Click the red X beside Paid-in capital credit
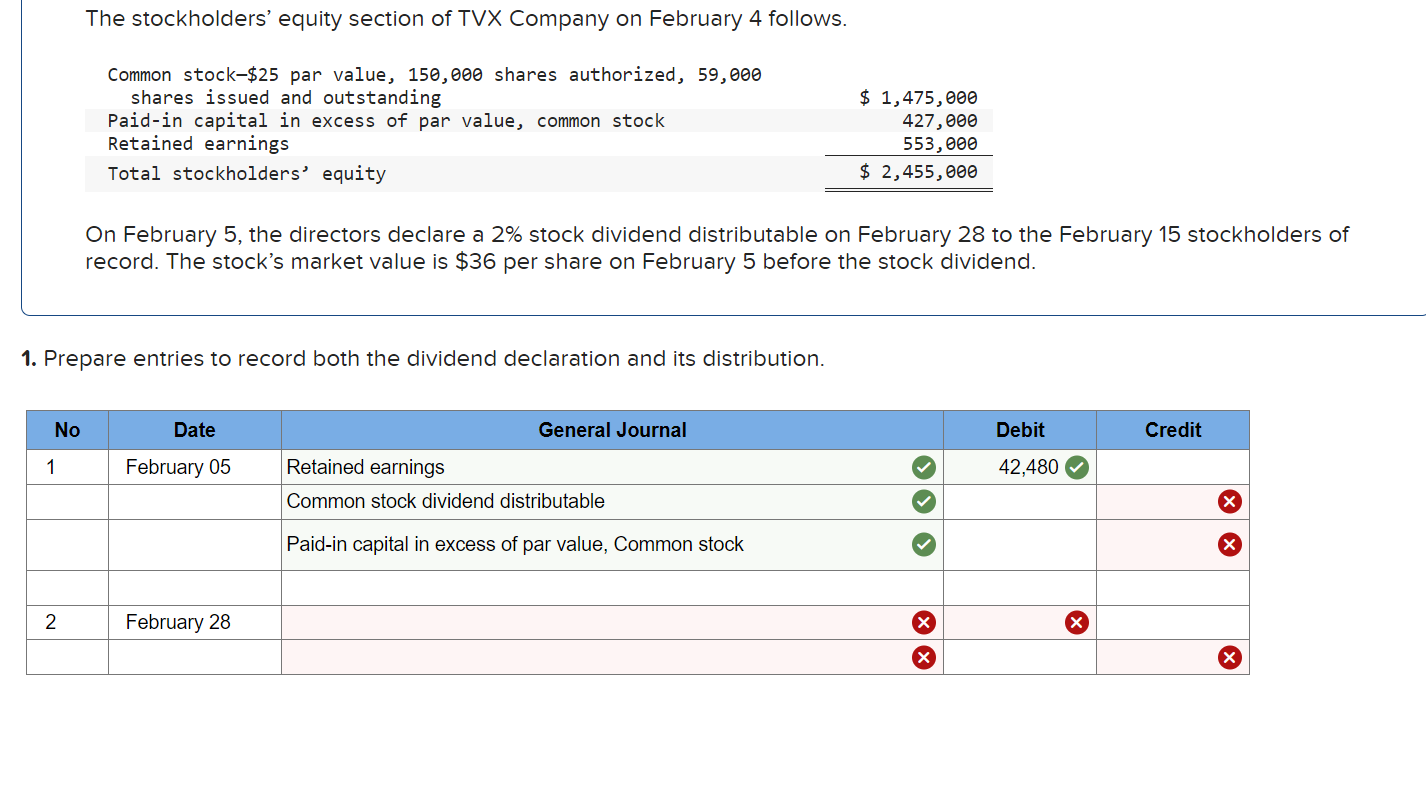Viewport: 1426px width, 804px height. tap(1230, 544)
